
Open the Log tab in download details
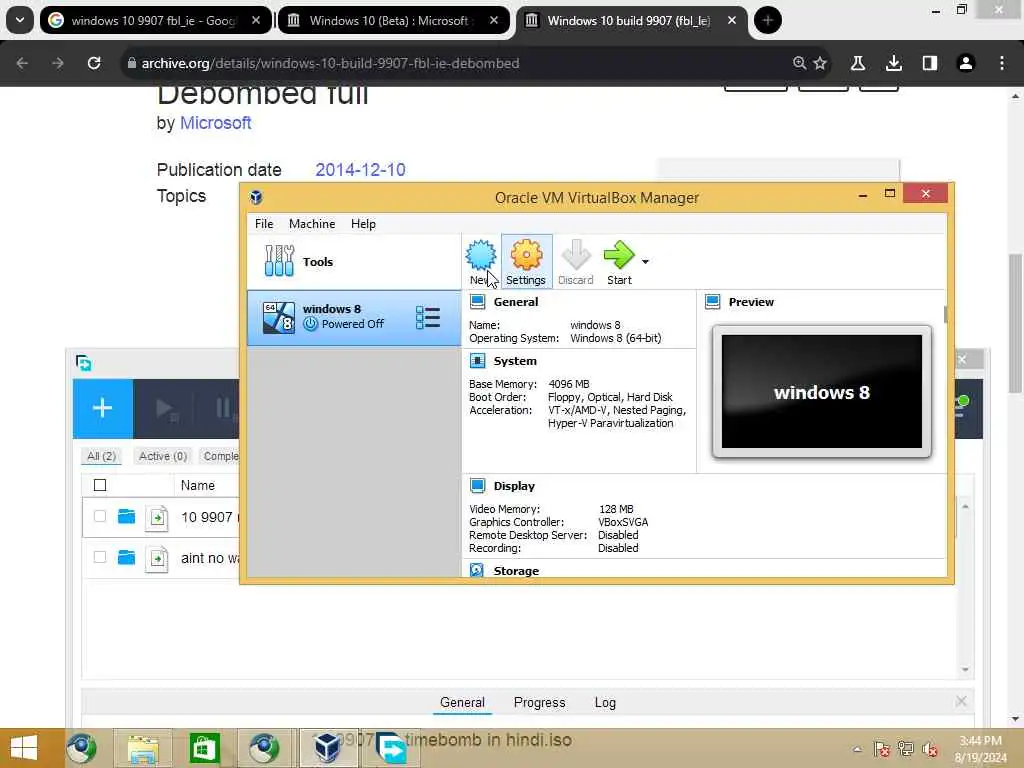pos(605,703)
